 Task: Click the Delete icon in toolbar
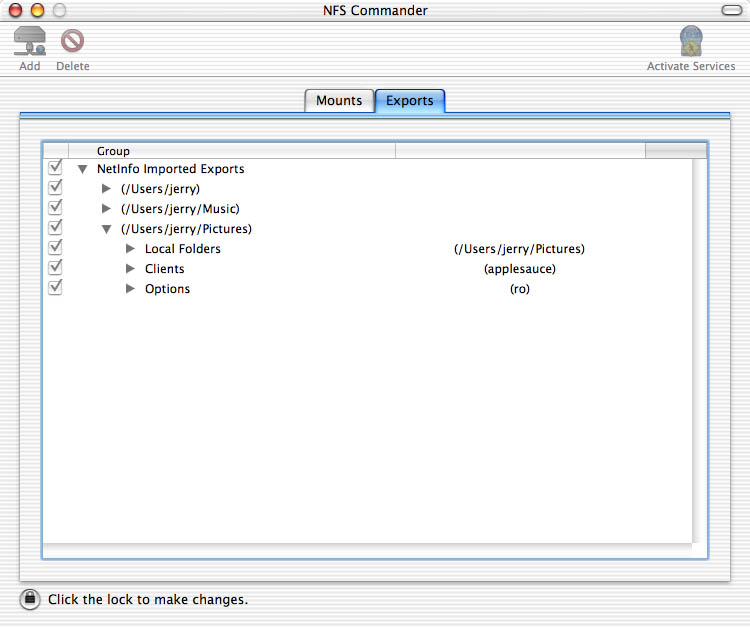click(72, 42)
